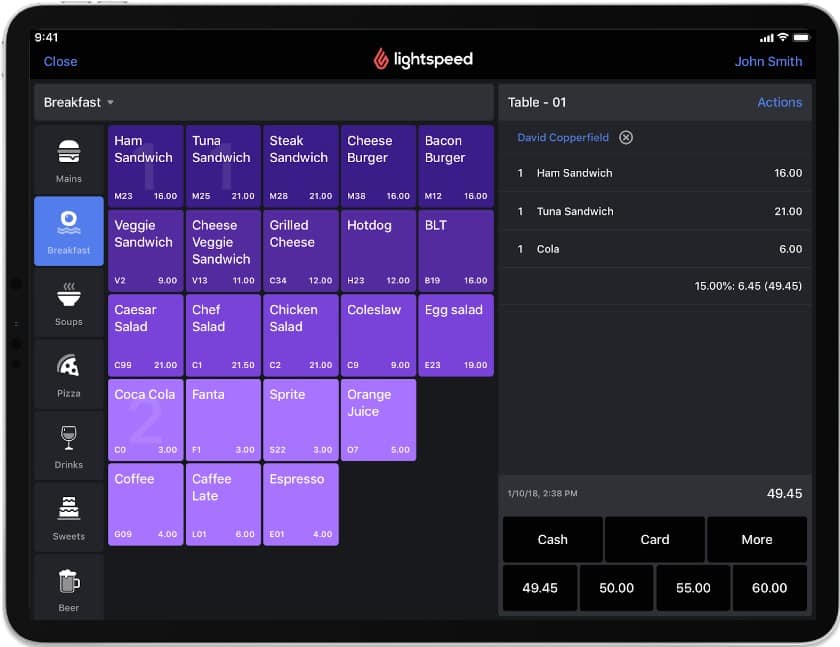Add a Ham Sandwich to the order
The width and height of the screenshot is (840, 647).
pyautogui.click(x=145, y=165)
